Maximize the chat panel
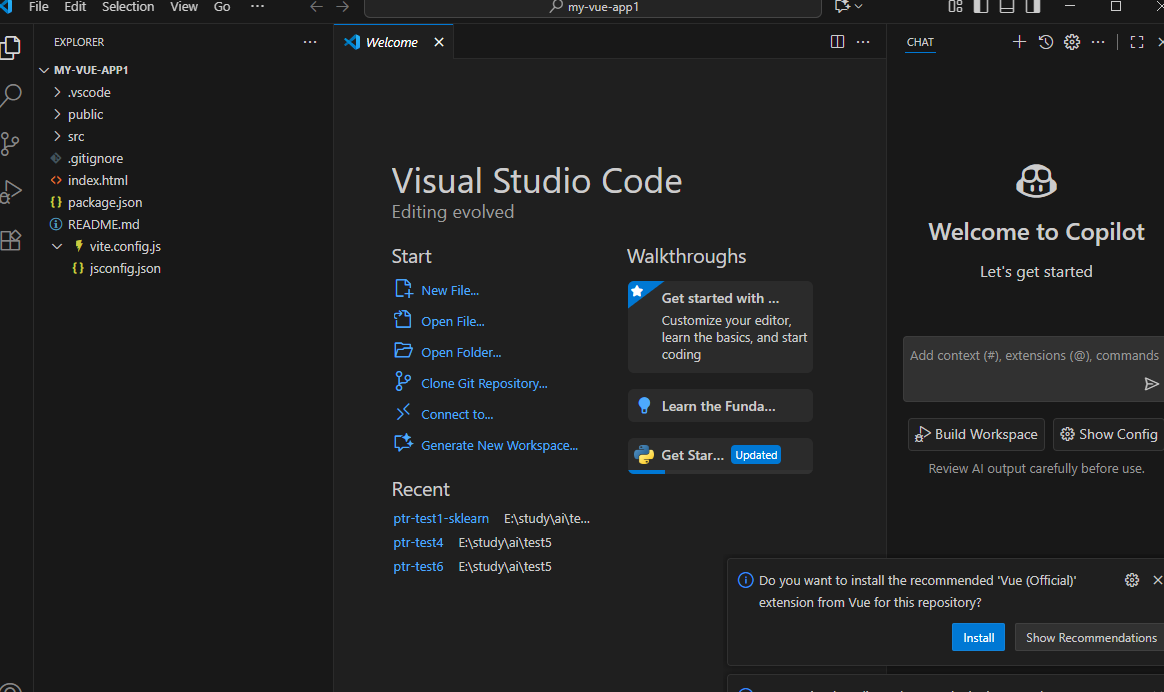 coord(1137,42)
